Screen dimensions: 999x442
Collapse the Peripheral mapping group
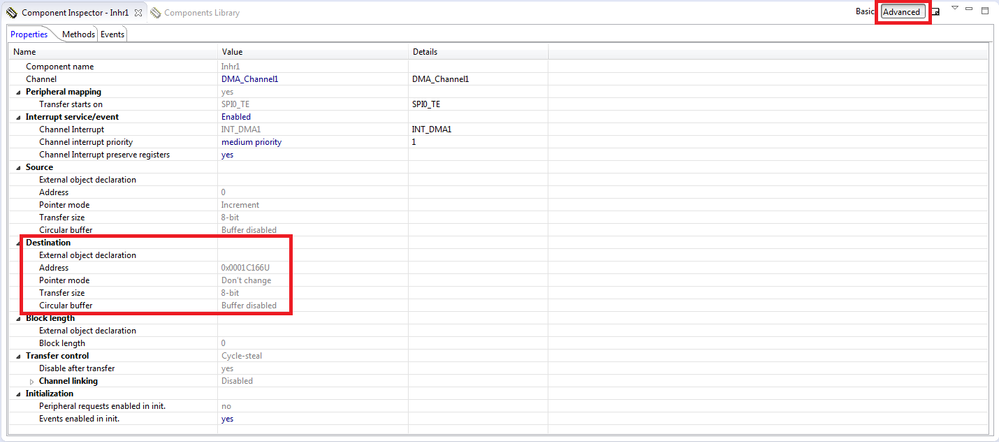(x=18, y=92)
